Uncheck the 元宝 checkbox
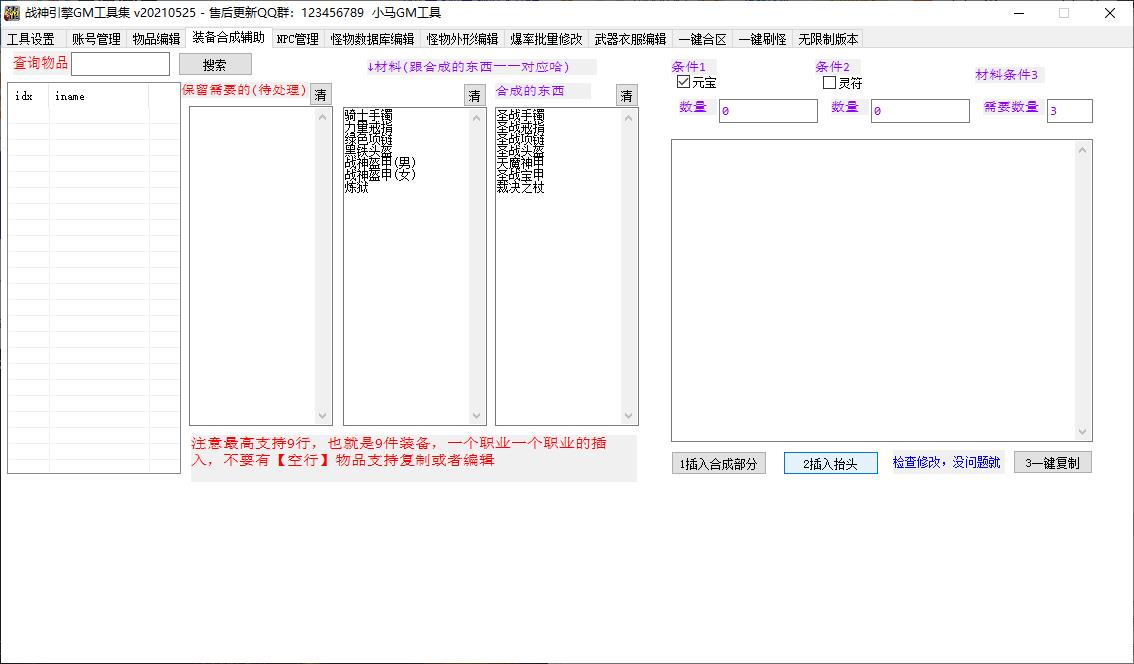 [684, 82]
